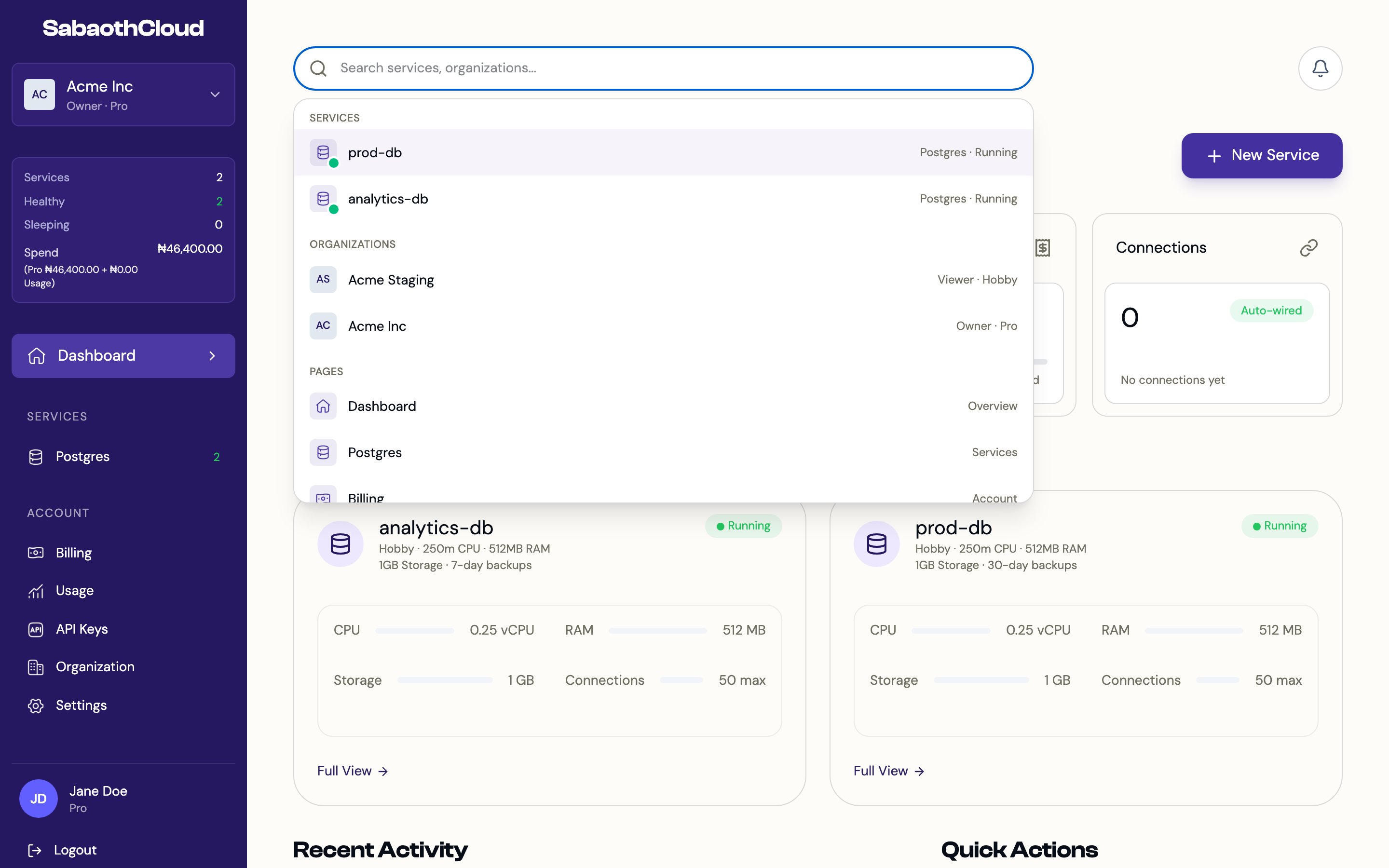This screenshot has height=868, width=1389.
Task: Click the API Keys icon in sidebar
Action: [36, 629]
